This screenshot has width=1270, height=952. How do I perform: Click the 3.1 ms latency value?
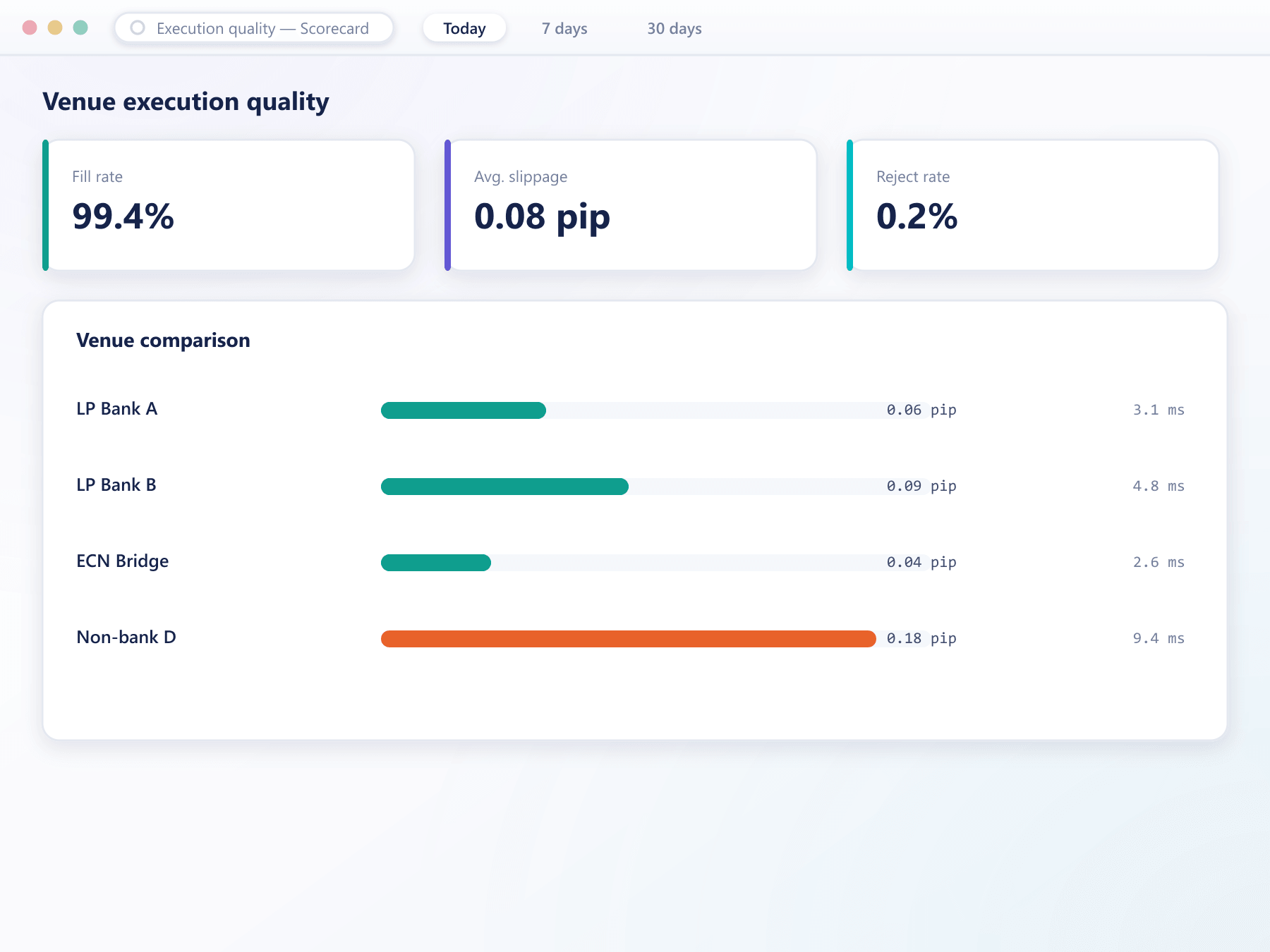pyautogui.click(x=1159, y=410)
